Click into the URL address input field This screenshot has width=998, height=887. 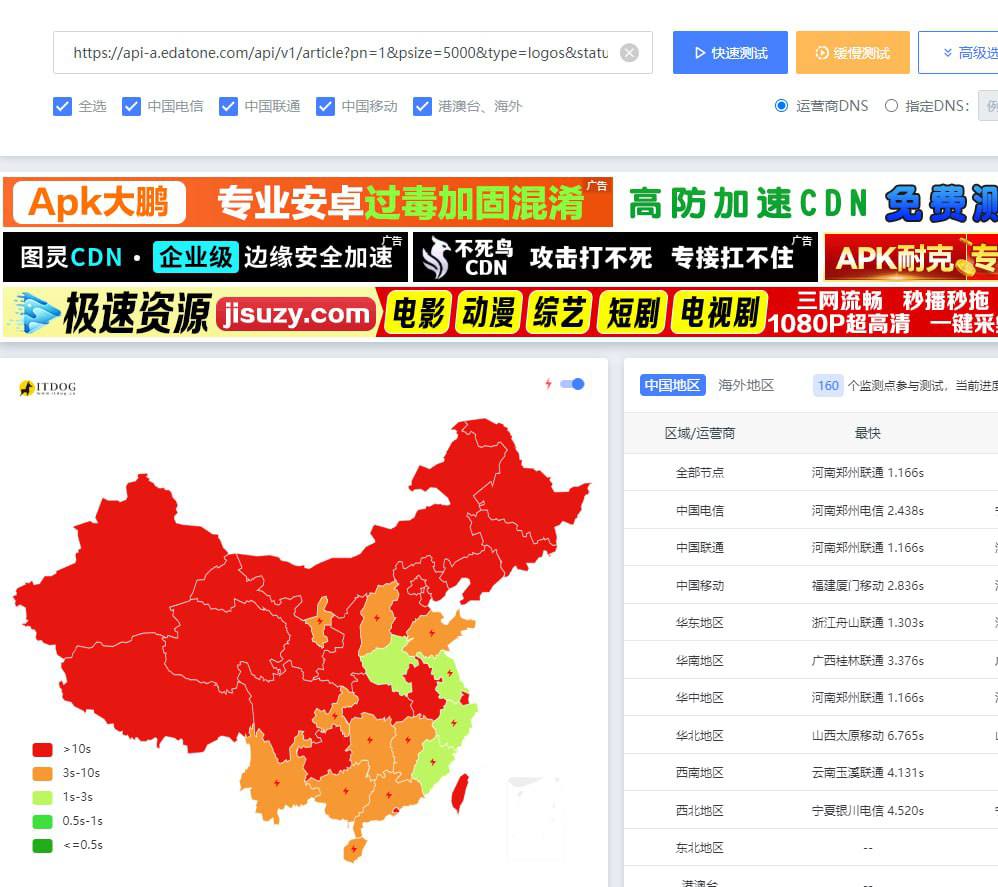[x=340, y=53]
